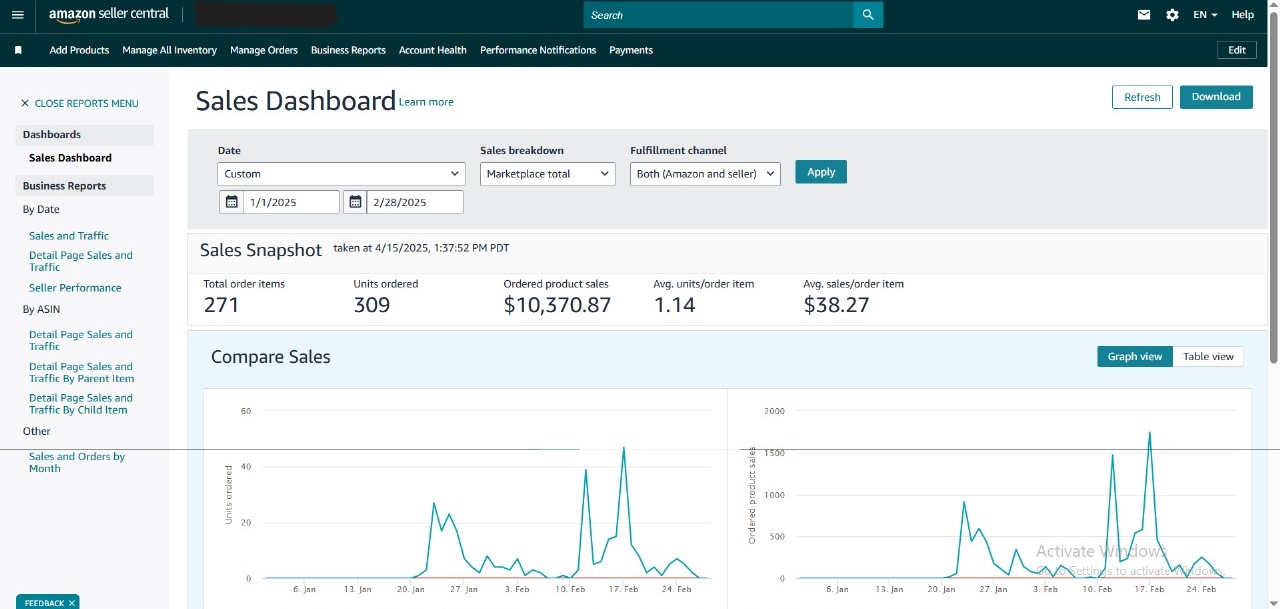Click the start date 1/1/2025 field

tap(291, 202)
